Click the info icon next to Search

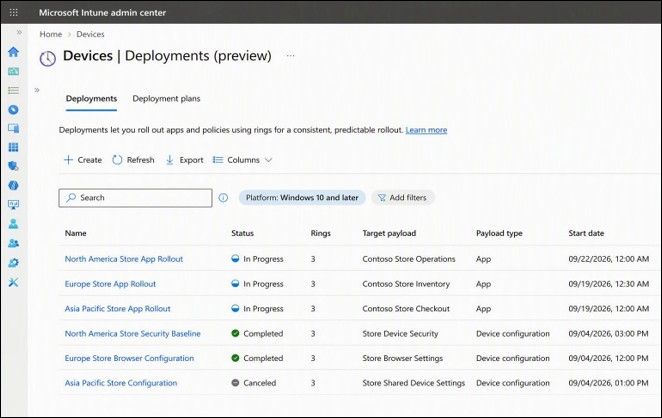pos(223,198)
